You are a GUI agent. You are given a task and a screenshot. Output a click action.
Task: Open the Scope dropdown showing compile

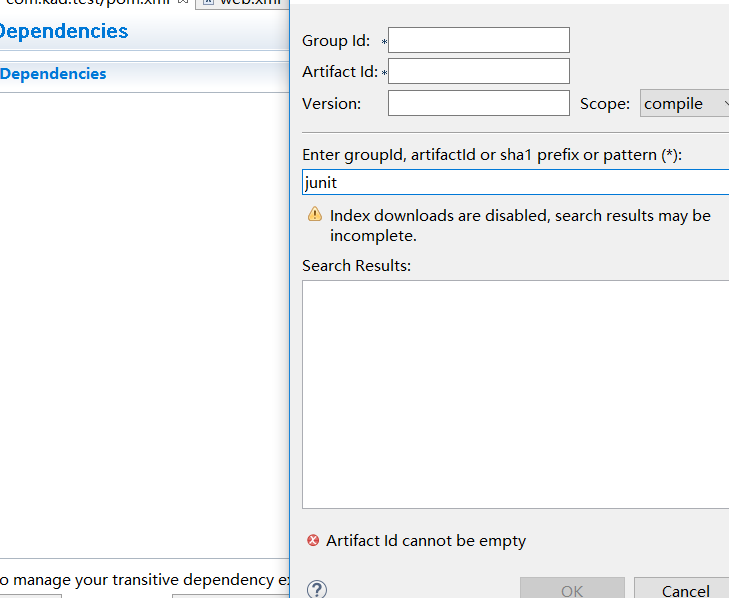[684, 103]
